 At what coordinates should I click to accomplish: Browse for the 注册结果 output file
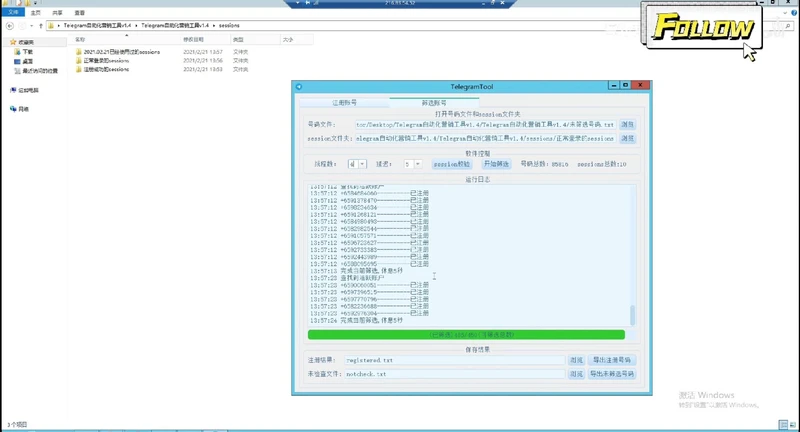click(x=577, y=360)
